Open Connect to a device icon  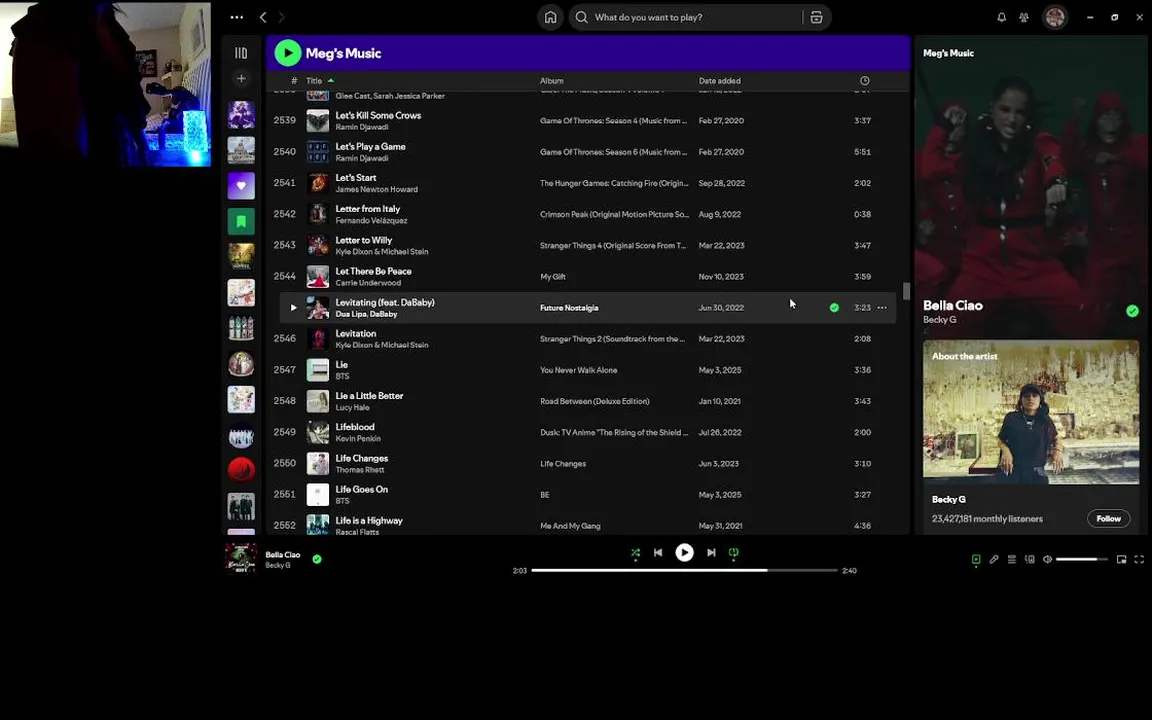tap(1030, 559)
